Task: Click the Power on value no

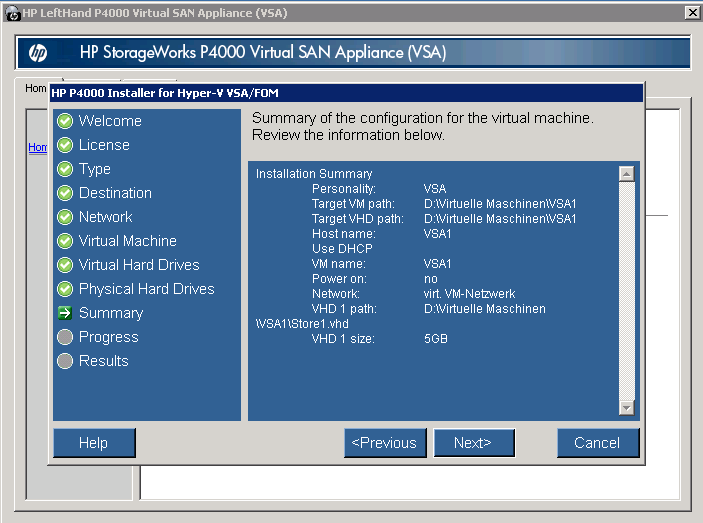Action: [x=431, y=279]
